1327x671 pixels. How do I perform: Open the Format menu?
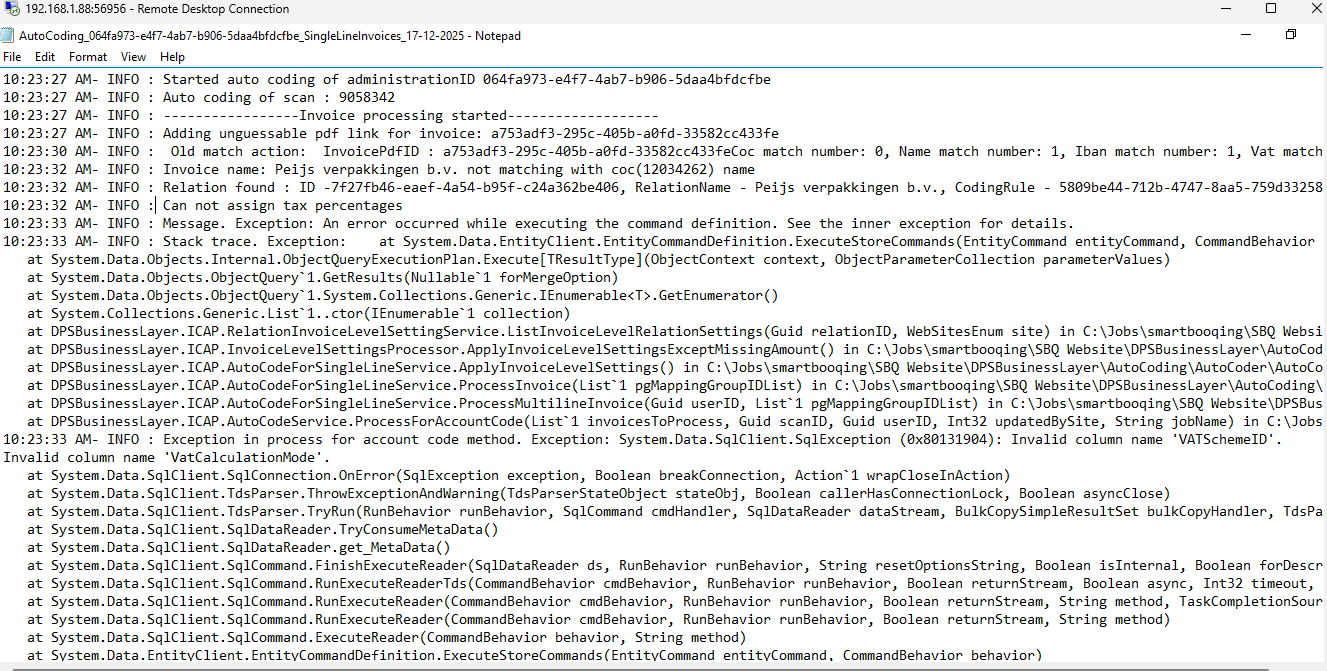(88, 57)
